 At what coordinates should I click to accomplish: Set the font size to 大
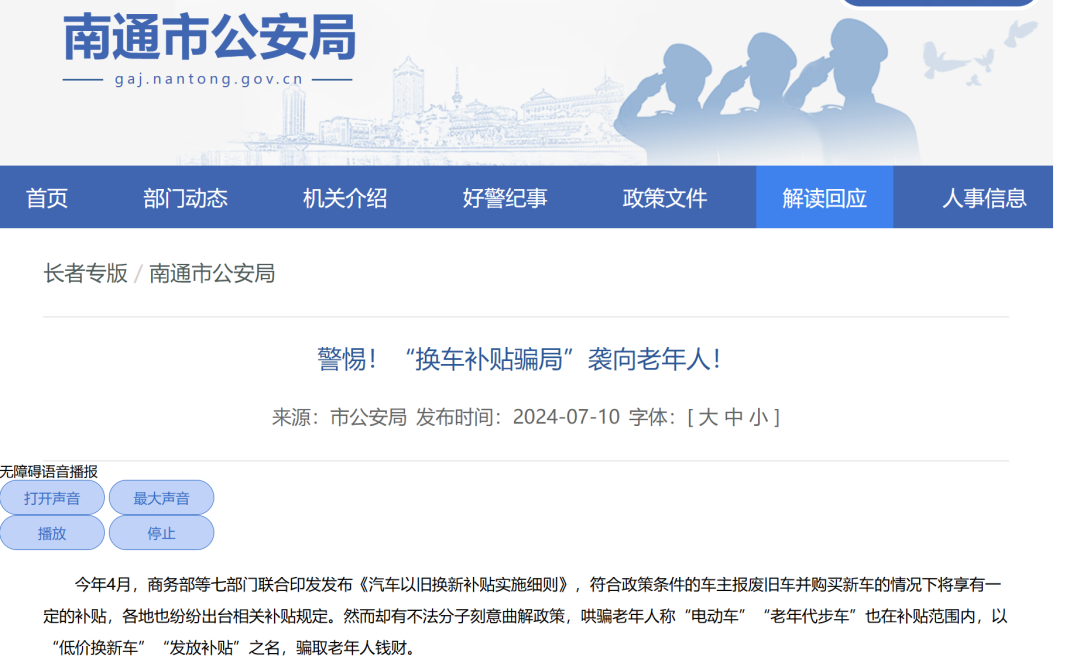tap(708, 417)
